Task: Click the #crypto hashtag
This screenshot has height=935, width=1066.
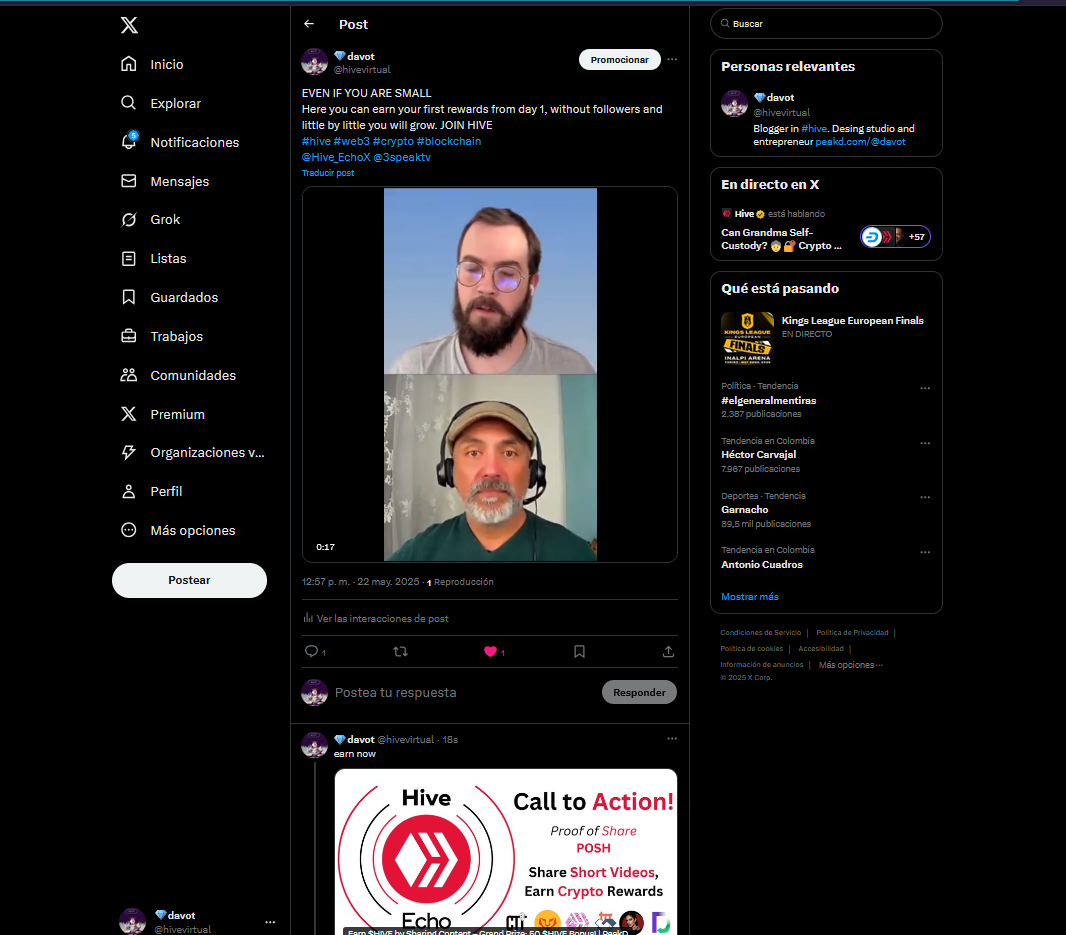Action: (x=393, y=141)
